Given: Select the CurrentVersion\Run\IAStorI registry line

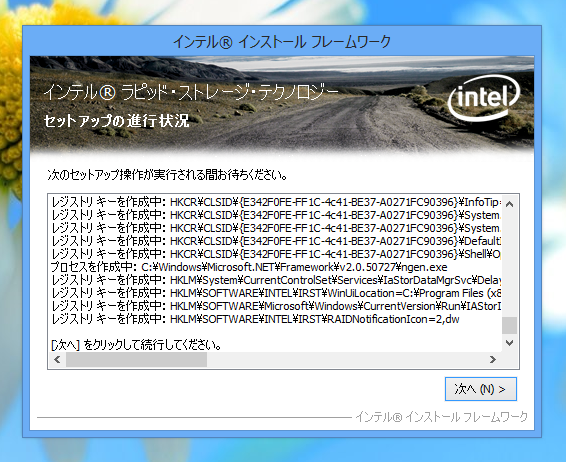Looking at the screenshot, I should pos(276,306).
